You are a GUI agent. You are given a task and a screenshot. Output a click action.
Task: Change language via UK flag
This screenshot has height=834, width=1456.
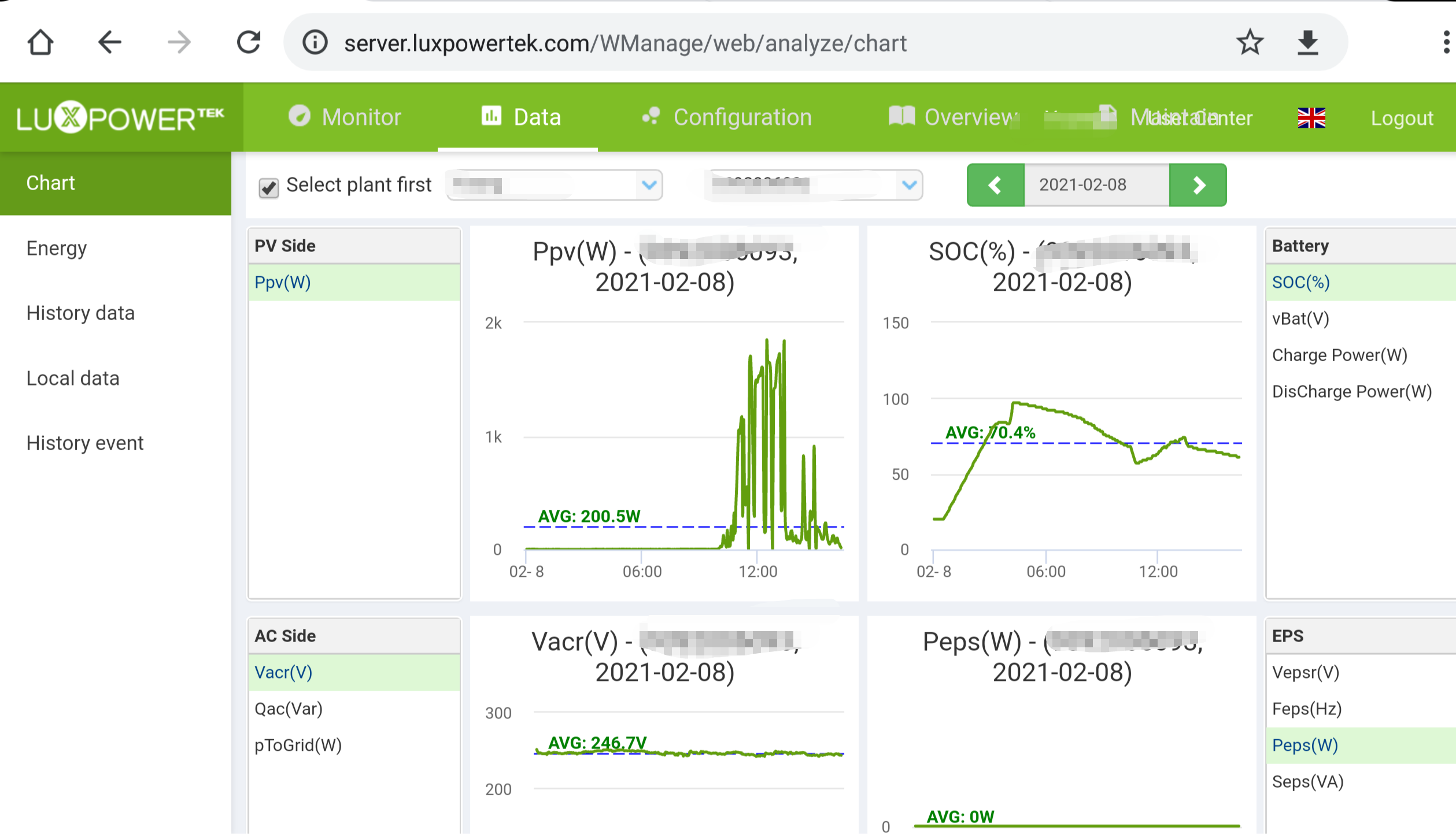(1311, 118)
